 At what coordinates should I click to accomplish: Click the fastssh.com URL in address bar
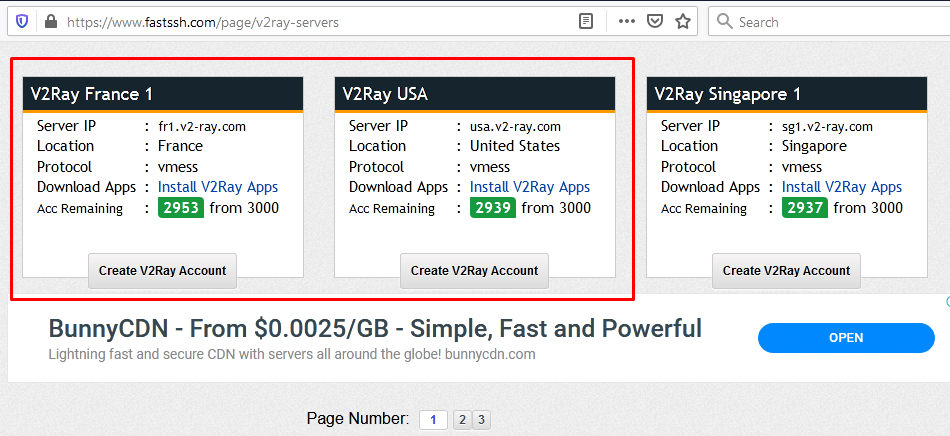(203, 22)
